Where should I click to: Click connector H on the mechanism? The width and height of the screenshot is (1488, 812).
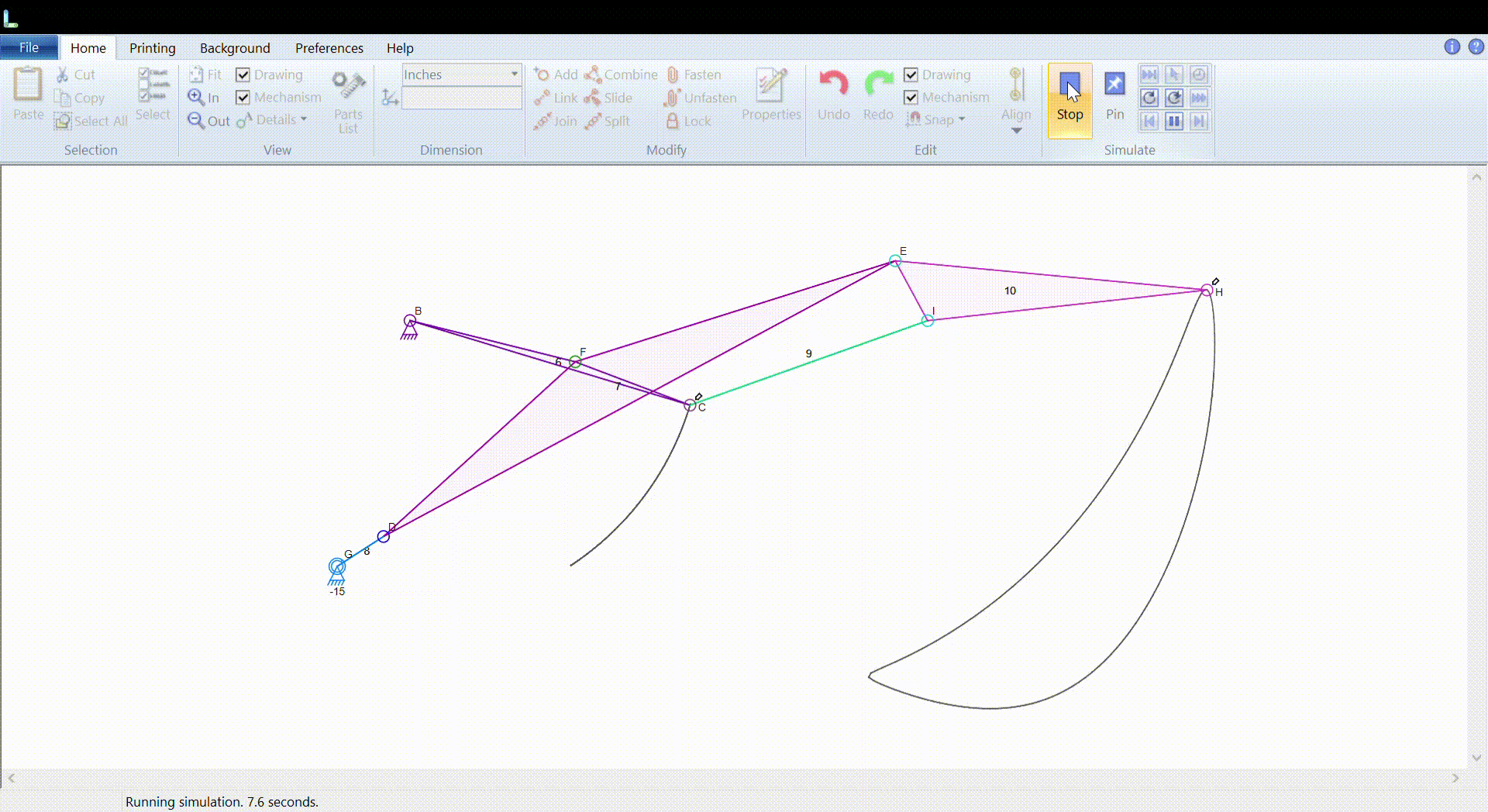[x=1207, y=291]
